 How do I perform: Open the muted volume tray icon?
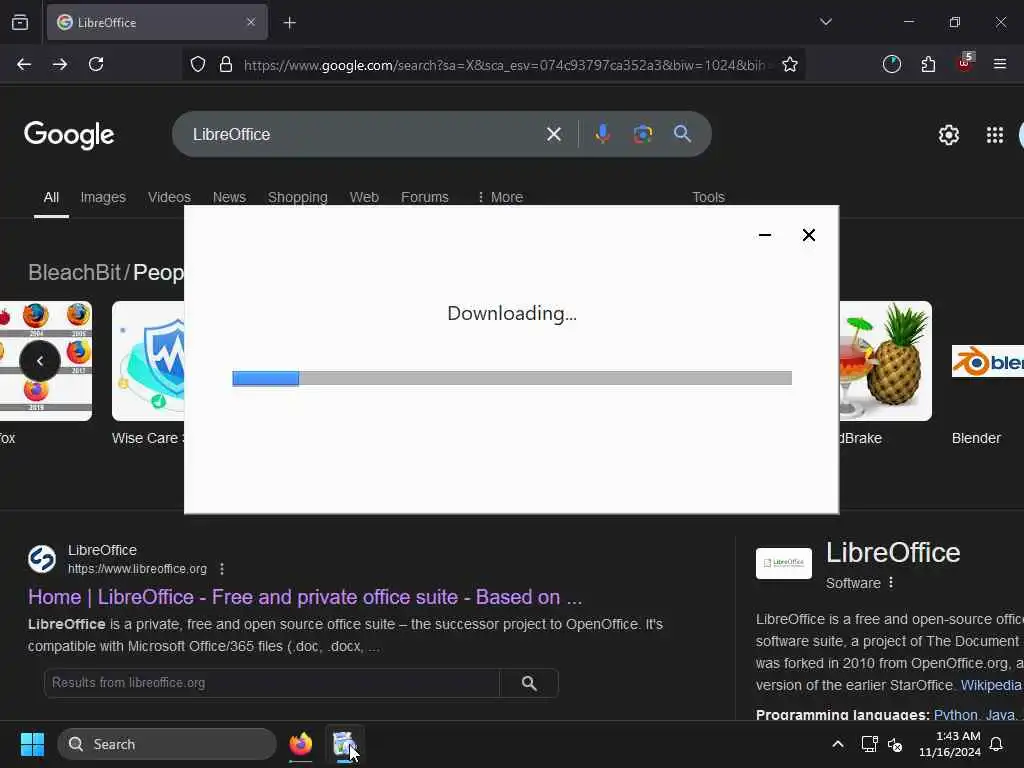point(895,744)
